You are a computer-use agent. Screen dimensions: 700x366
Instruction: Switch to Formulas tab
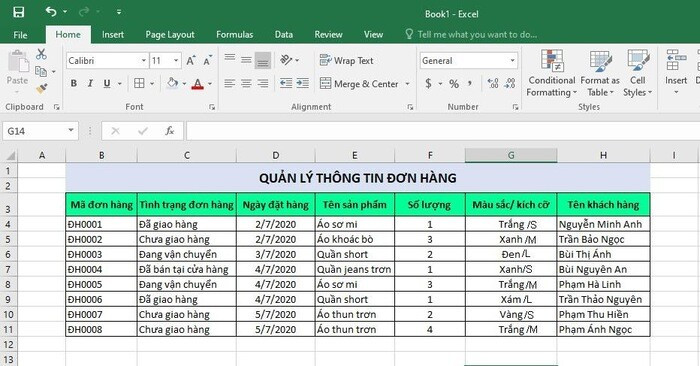[x=234, y=34]
